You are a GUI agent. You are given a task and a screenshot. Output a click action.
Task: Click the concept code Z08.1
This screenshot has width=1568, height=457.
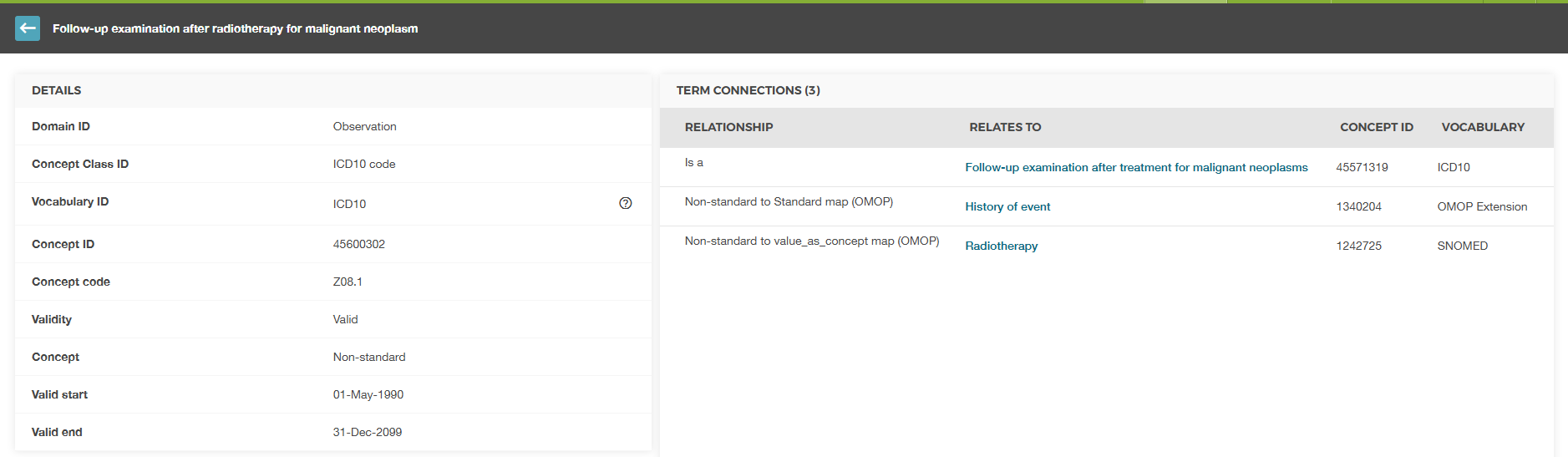click(x=348, y=282)
